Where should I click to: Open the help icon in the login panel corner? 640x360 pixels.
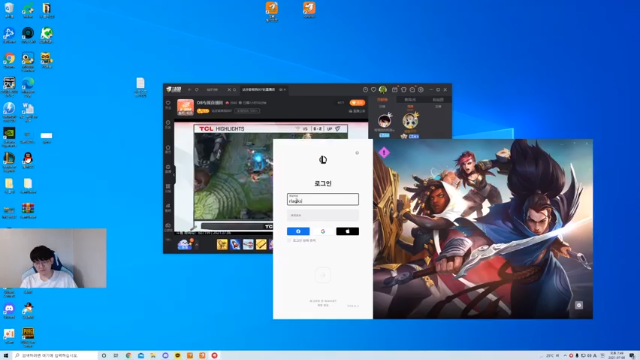pos(357,153)
